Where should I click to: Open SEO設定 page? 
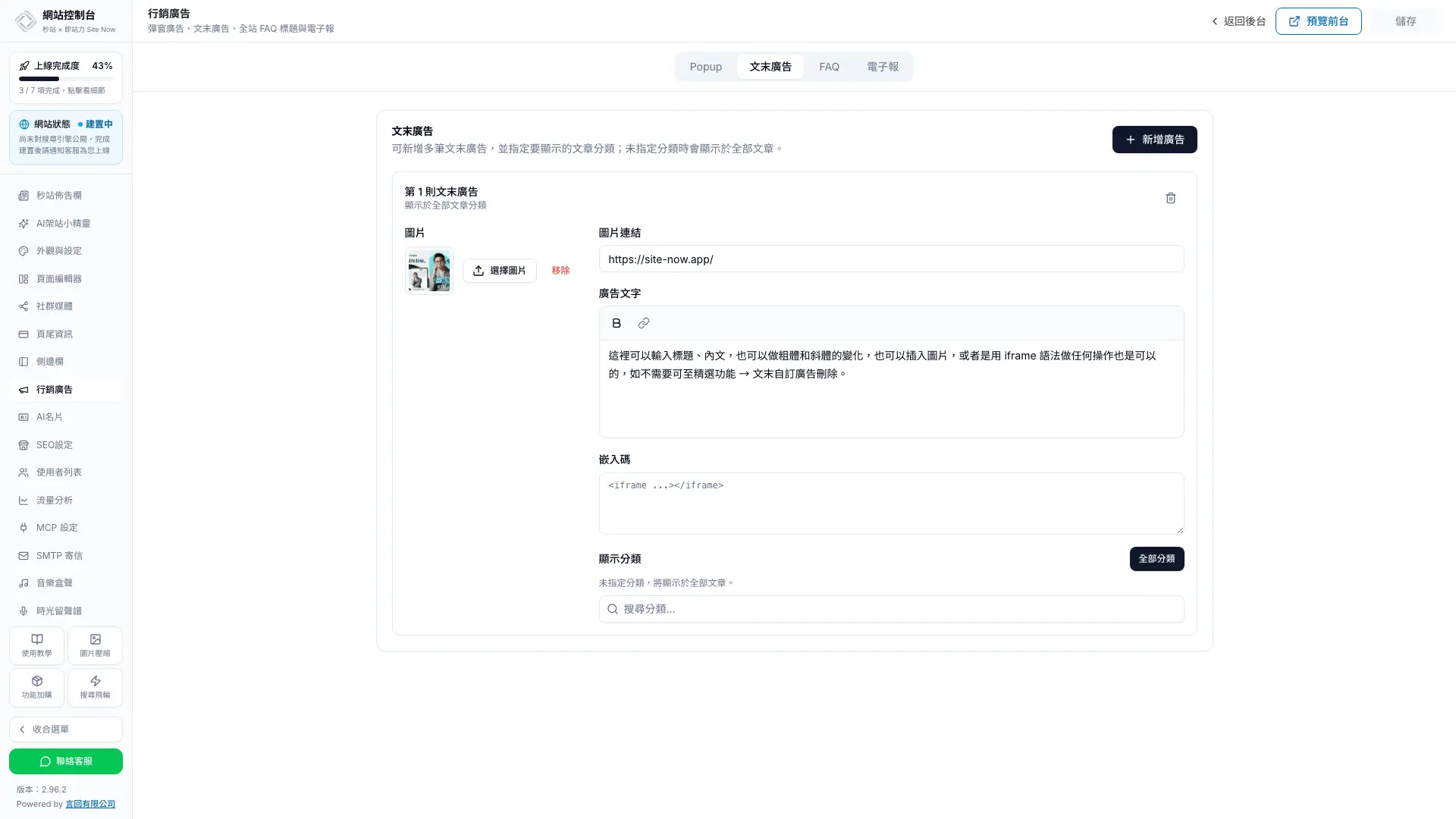coord(66,445)
